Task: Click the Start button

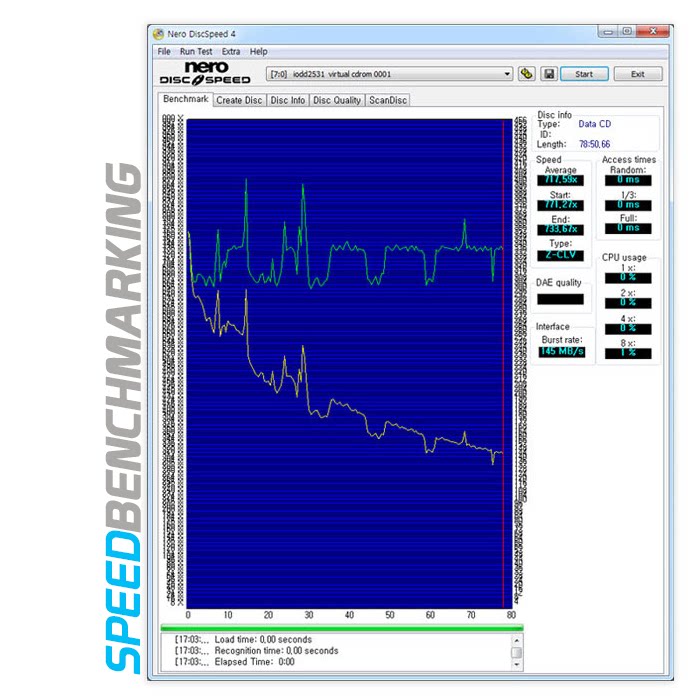Action: point(584,74)
